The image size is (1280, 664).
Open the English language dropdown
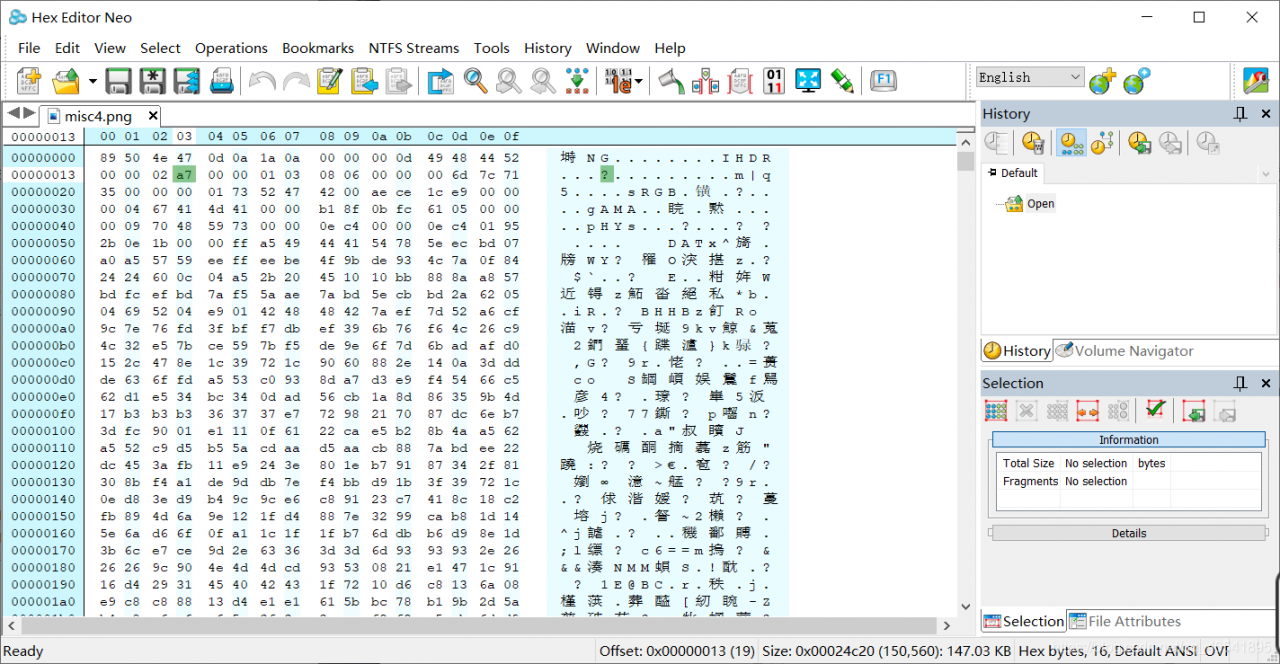click(1031, 77)
